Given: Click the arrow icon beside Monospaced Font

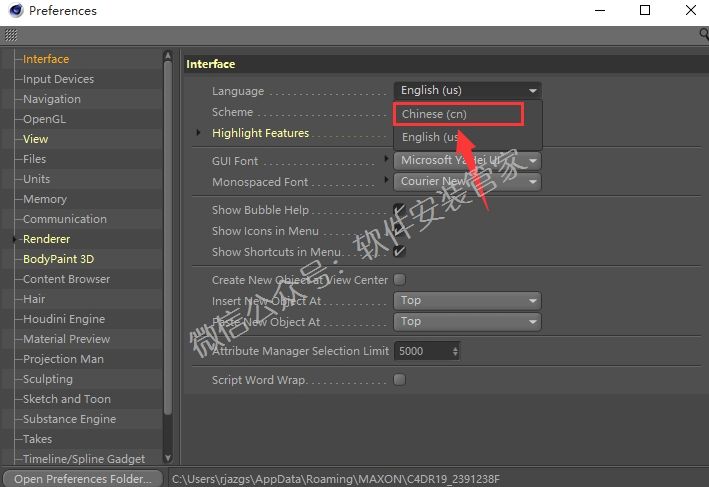Looking at the screenshot, I should [387, 181].
